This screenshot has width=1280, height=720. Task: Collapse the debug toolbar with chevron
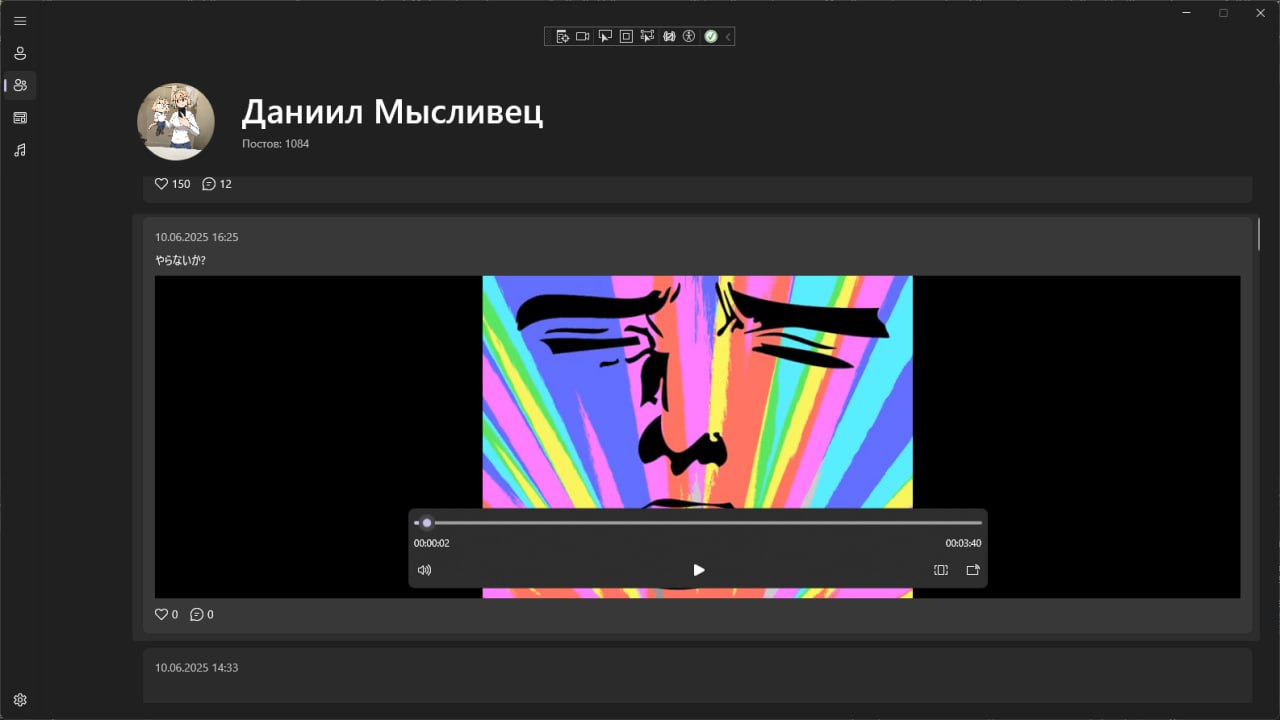(728, 36)
